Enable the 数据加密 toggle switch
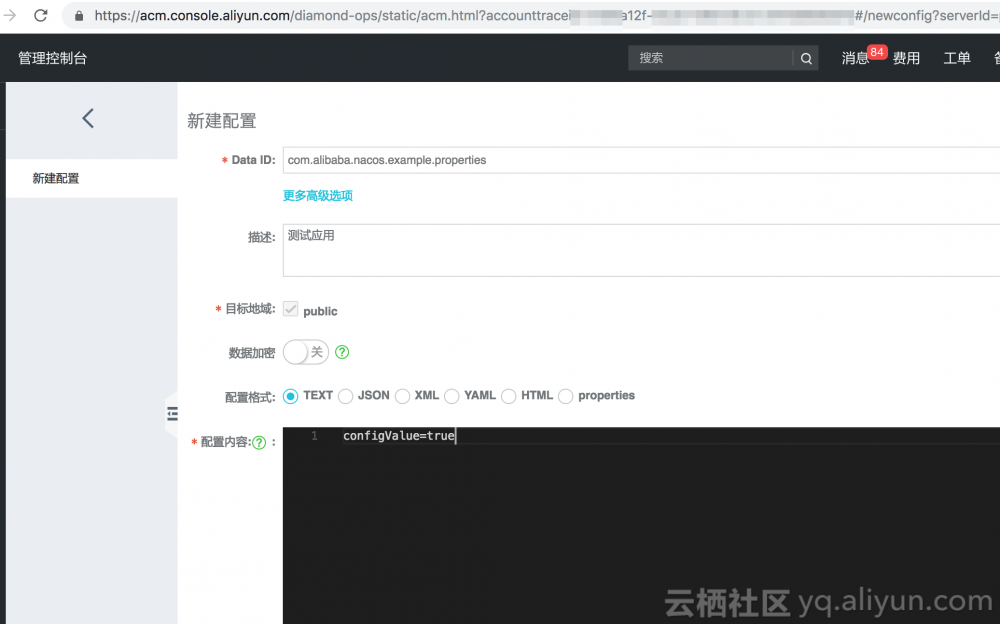 pyautogui.click(x=305, y=352)
